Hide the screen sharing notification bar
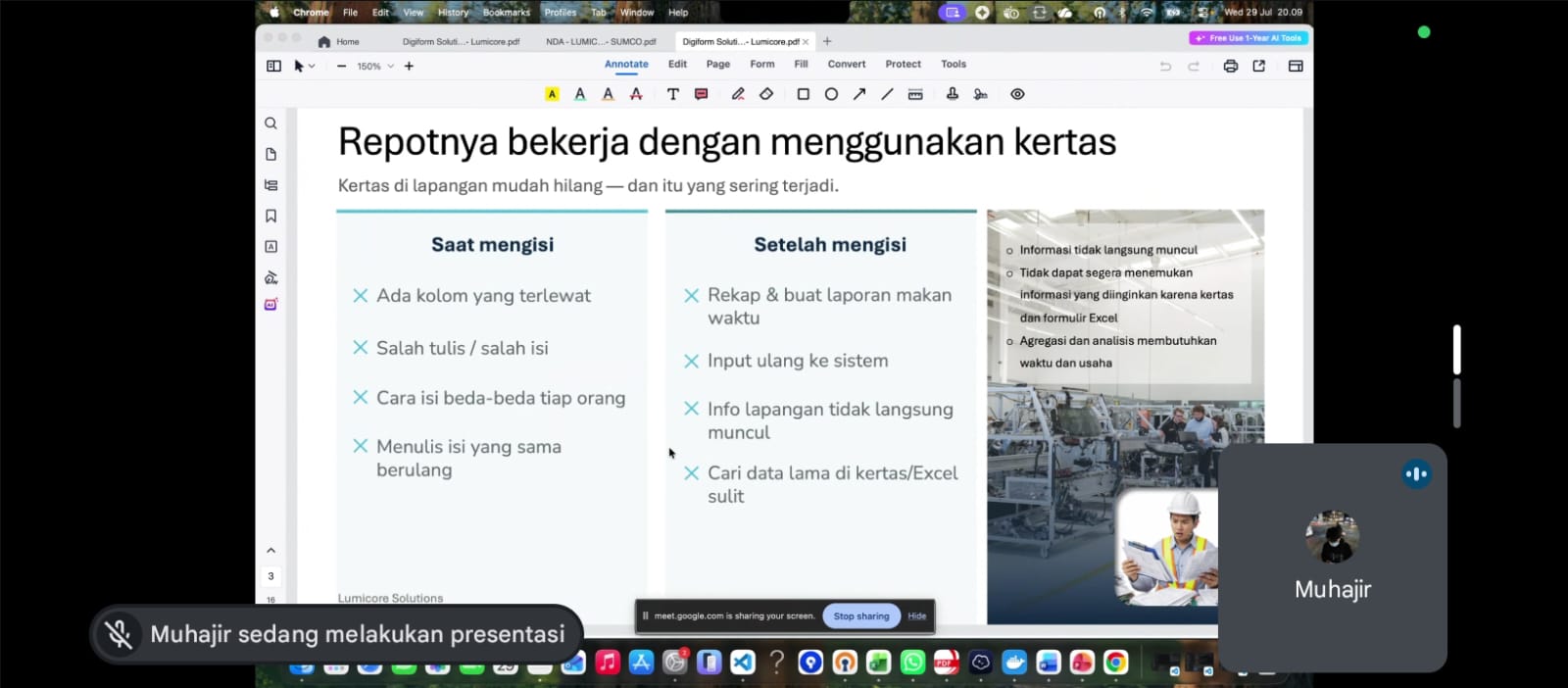Viewport: 1568px width, 688px height. [917, 616]
